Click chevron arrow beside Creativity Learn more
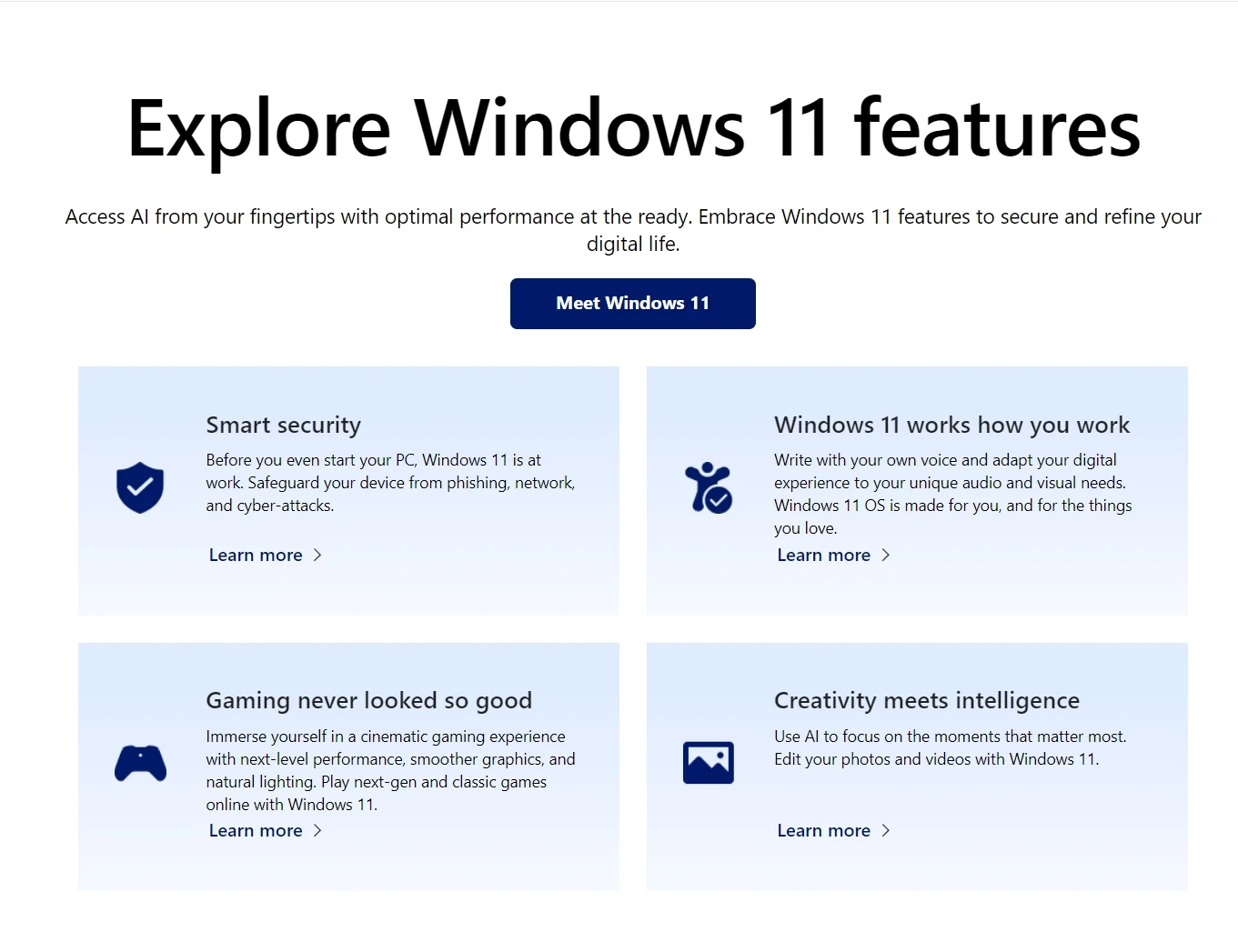The height and width of the screenshot is (952, 1238). [x=886, y=830]
